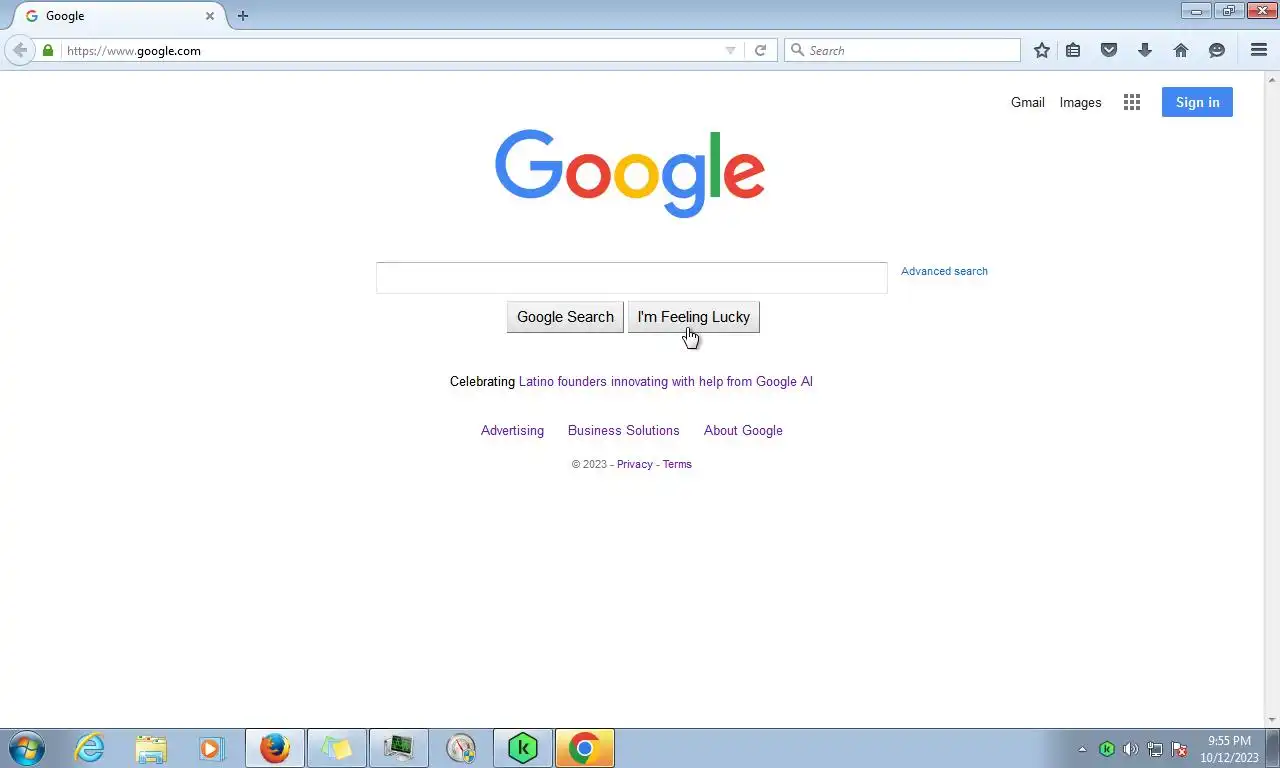Open the Hello chat smiley icon
Screen dimensions: 1280x768
(1217, 50)
